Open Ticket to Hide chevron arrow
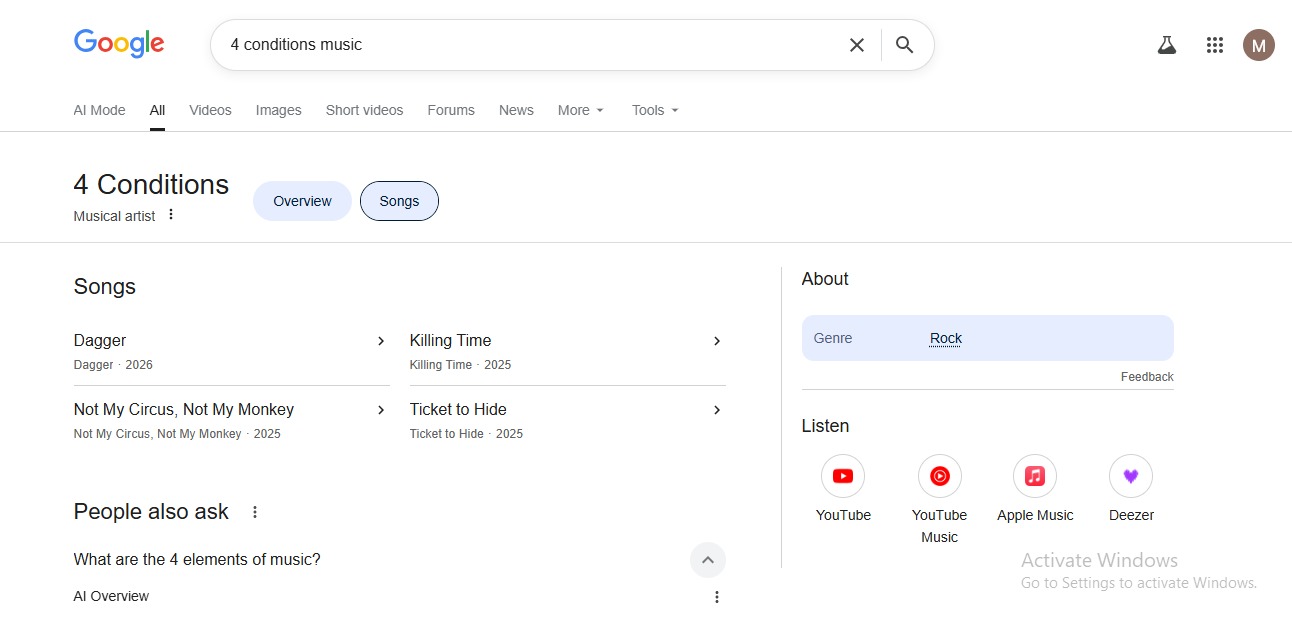 coord(717,410)
